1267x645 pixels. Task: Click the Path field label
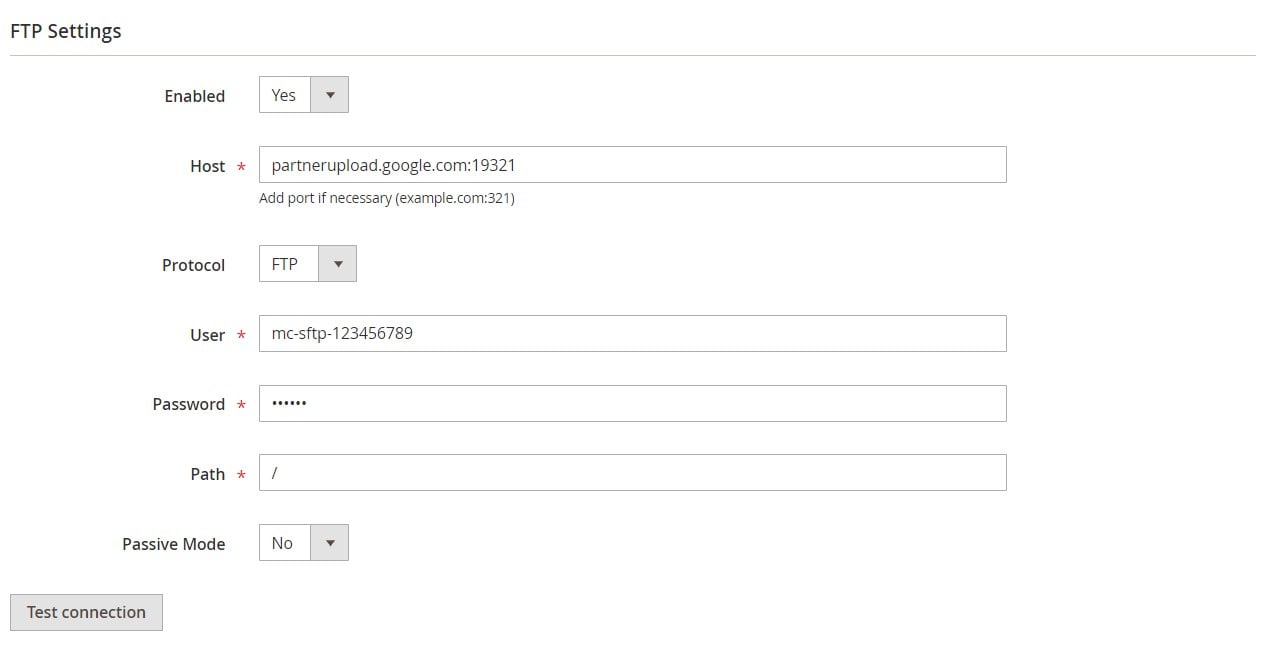click(x=208, y=474)
